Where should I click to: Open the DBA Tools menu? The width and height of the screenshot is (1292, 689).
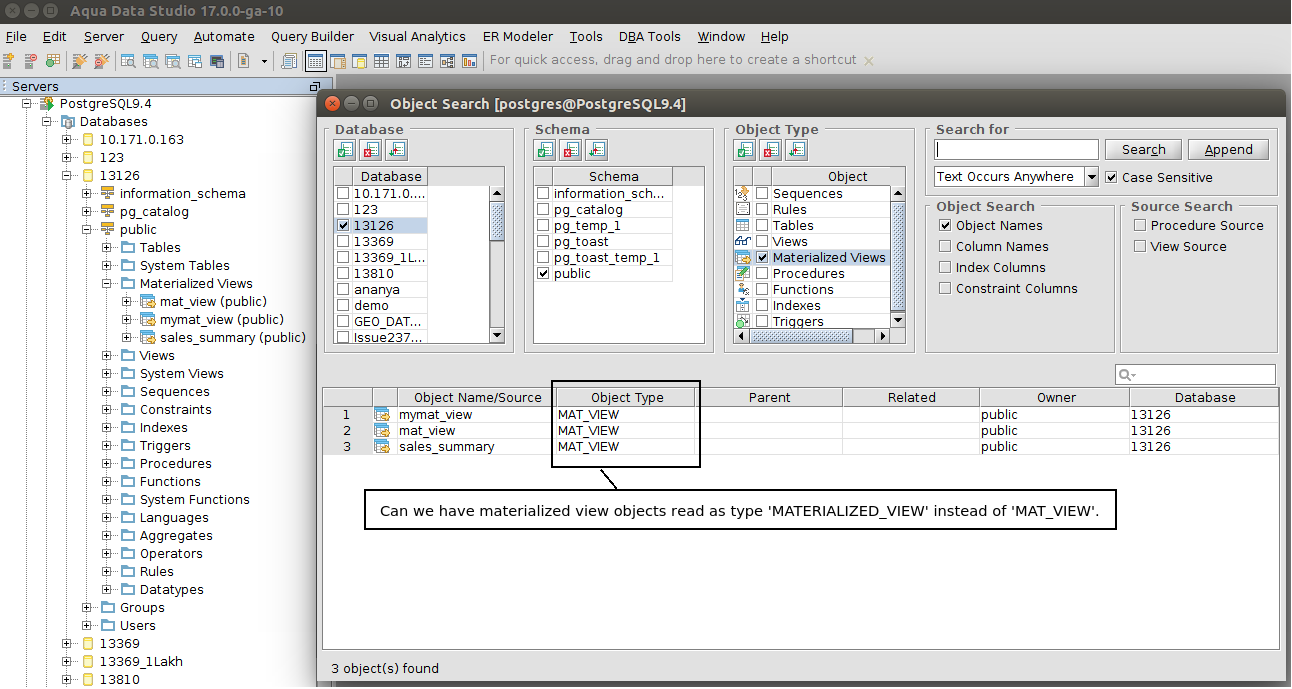(x=650, y=36)
